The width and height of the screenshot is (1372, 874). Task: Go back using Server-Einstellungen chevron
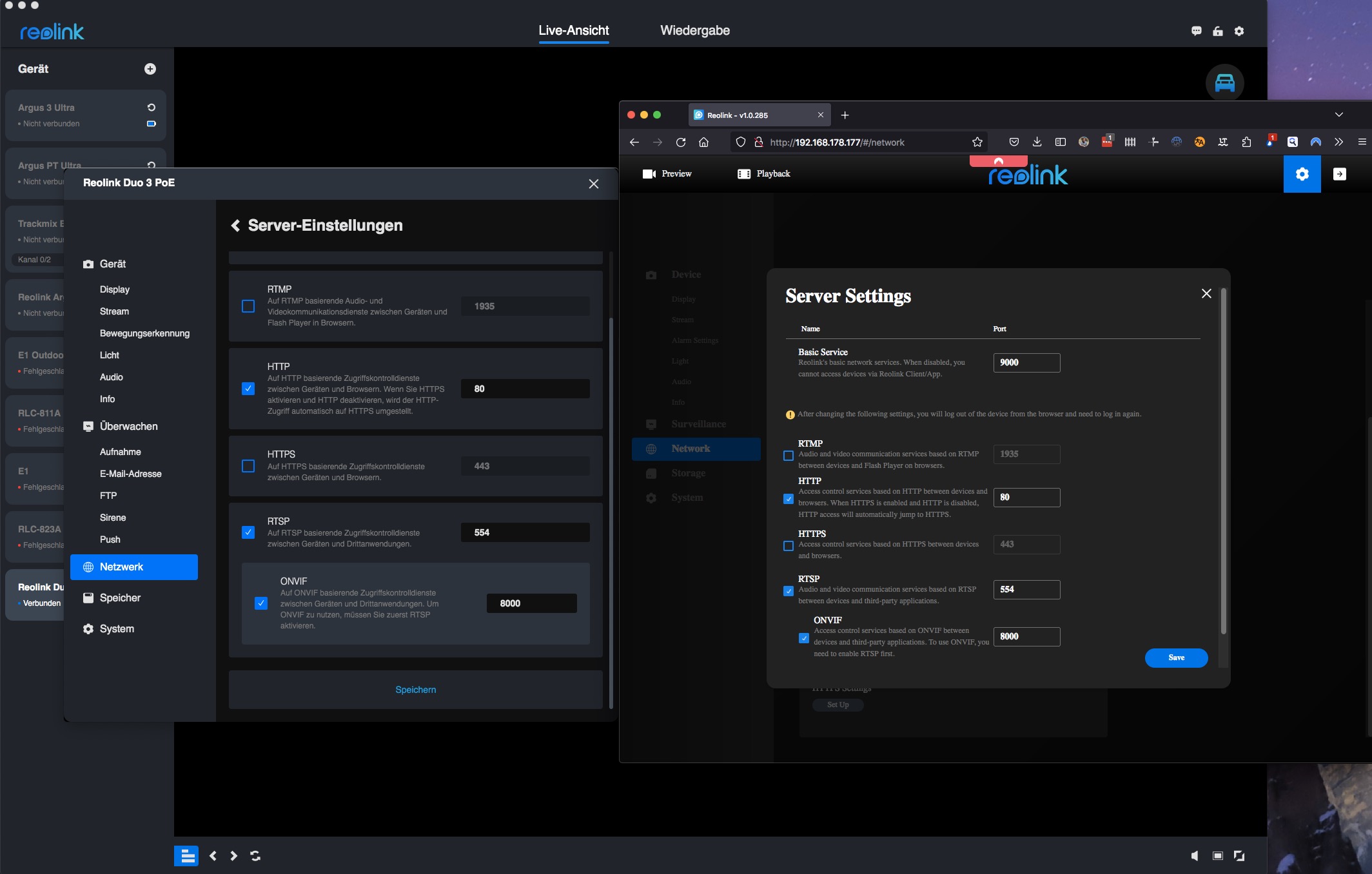[x=235, y=226]
